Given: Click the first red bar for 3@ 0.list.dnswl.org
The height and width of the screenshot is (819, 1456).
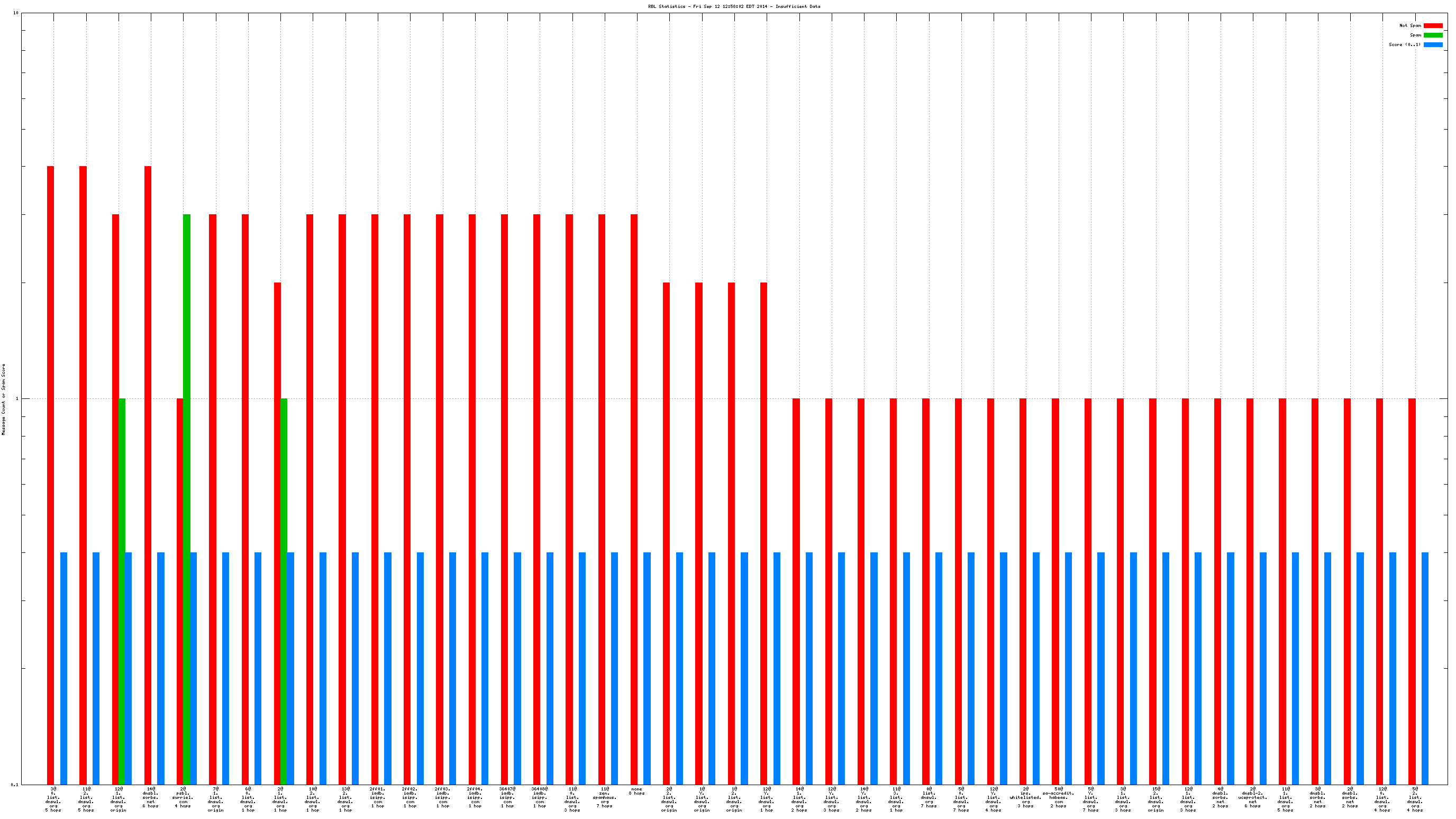Looking at the screenshot, I should tap(50, 475).
